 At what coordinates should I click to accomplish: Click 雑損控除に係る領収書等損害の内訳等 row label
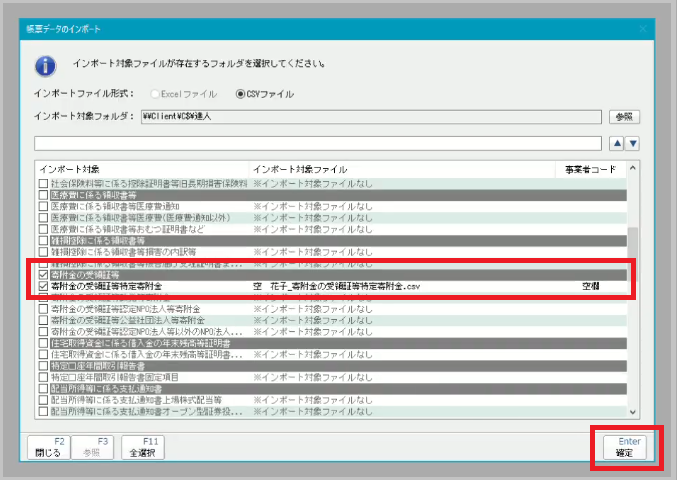click(x=123, y=252)
